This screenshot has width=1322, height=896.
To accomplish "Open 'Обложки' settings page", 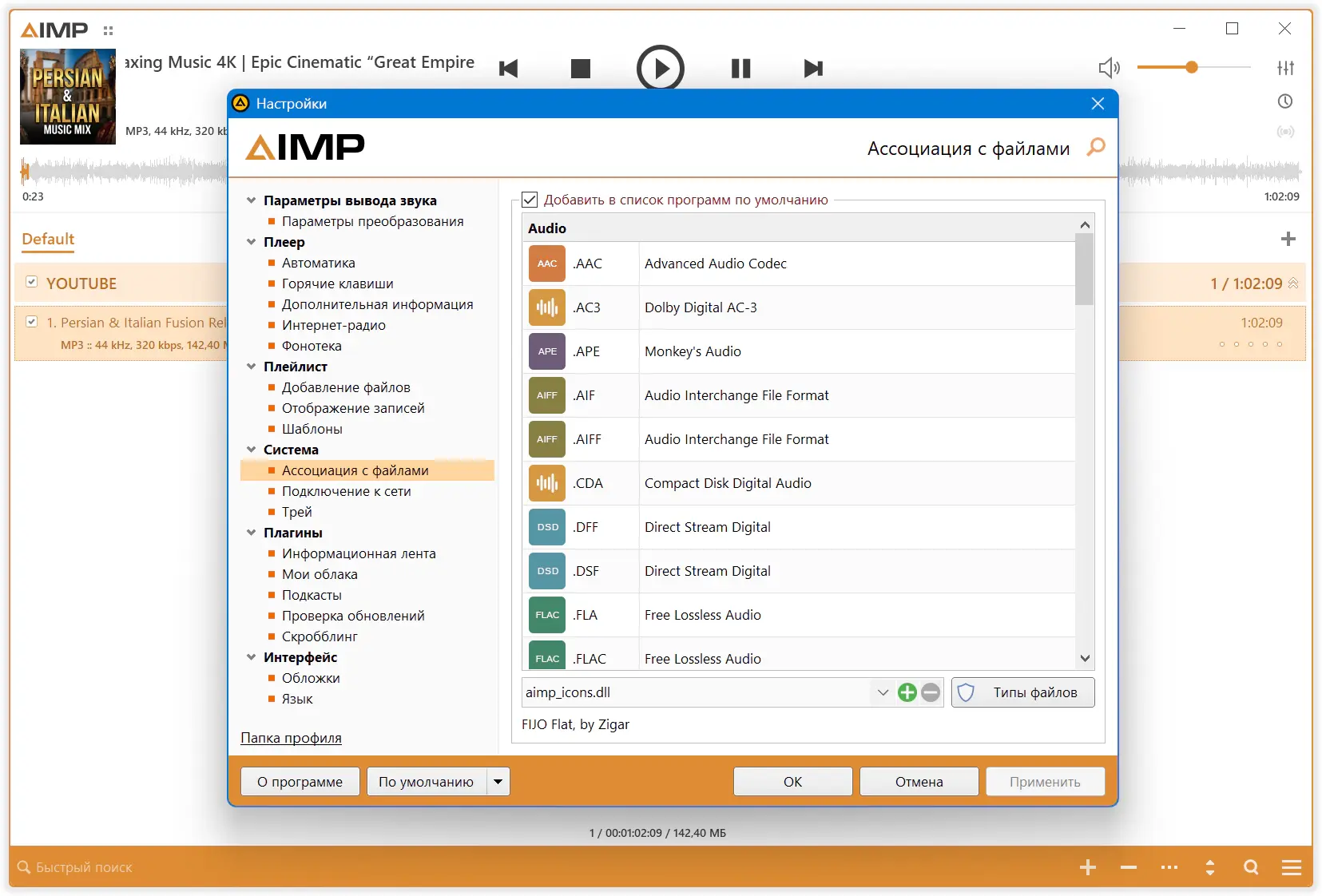I will pos(311,678).
